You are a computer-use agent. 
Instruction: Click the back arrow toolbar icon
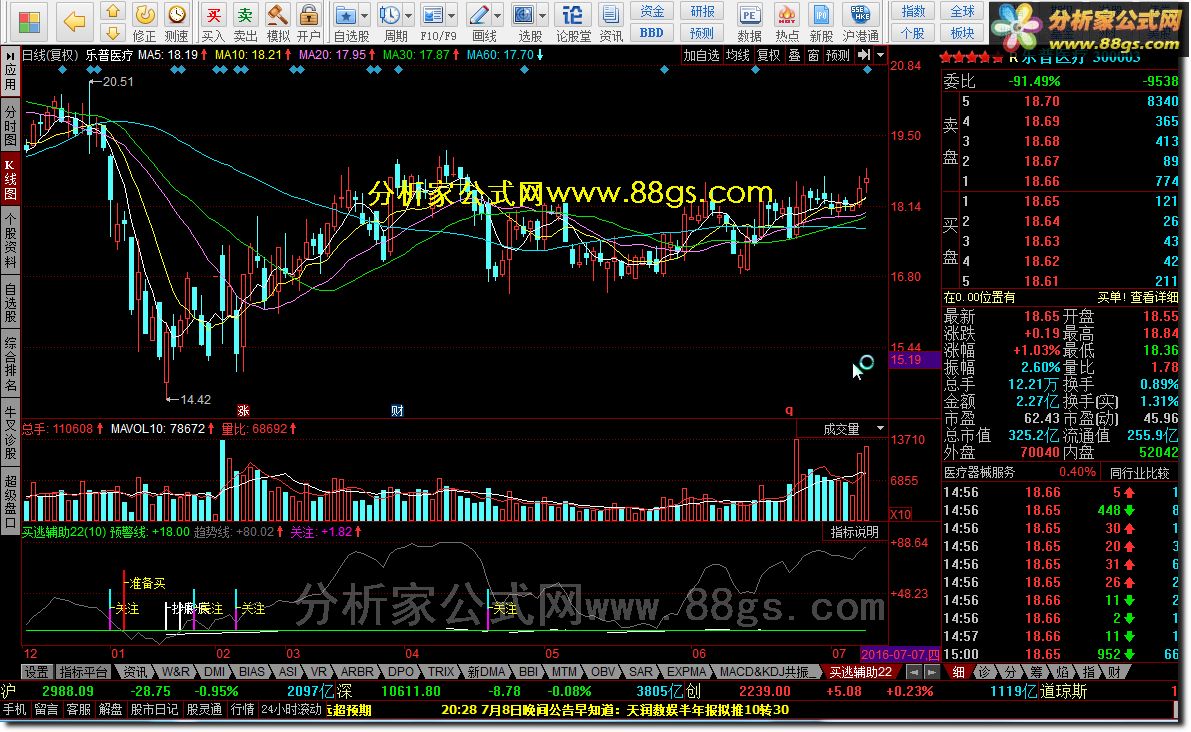(x=74, y=21)
